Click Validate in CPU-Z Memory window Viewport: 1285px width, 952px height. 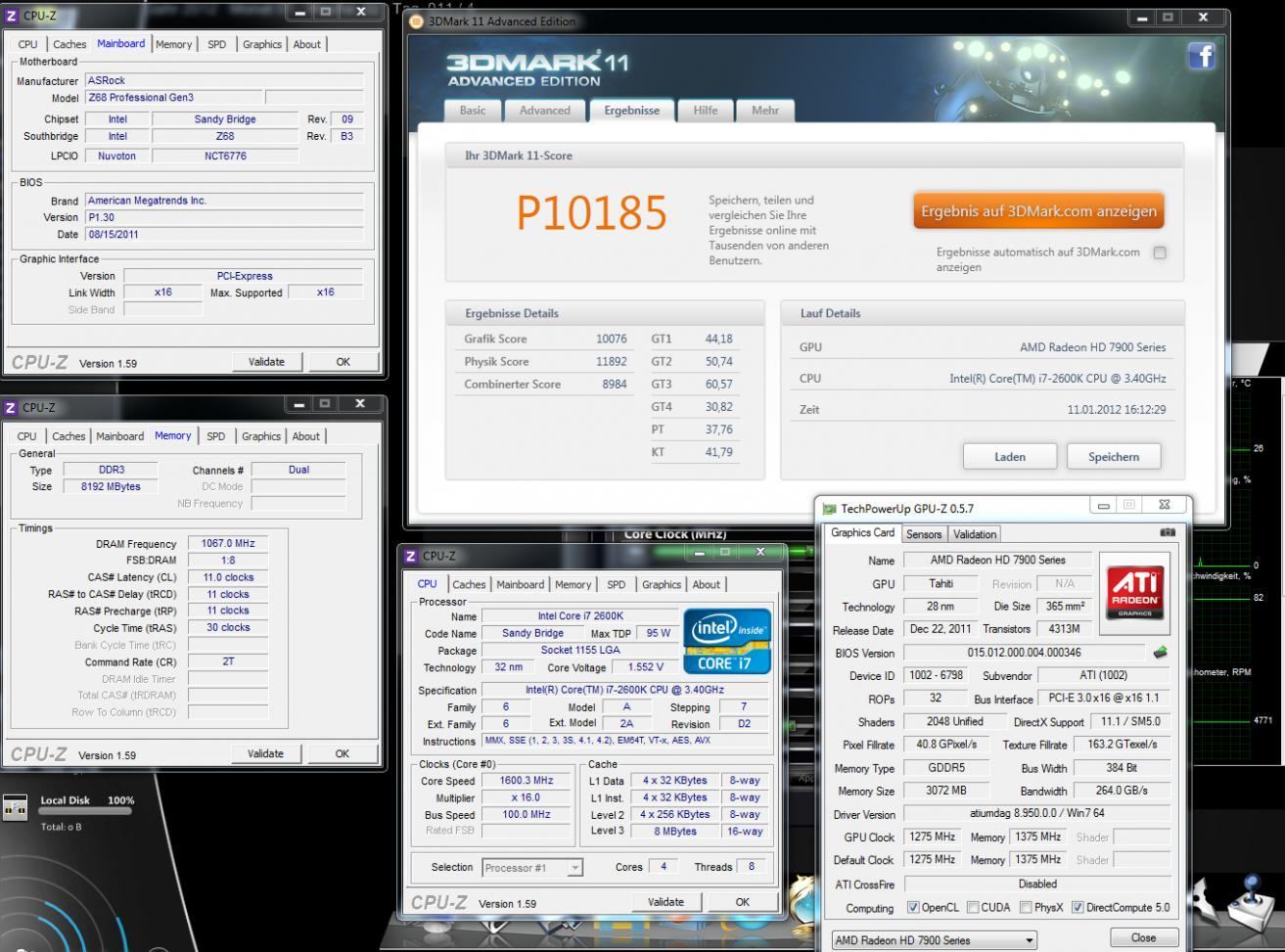265,753
